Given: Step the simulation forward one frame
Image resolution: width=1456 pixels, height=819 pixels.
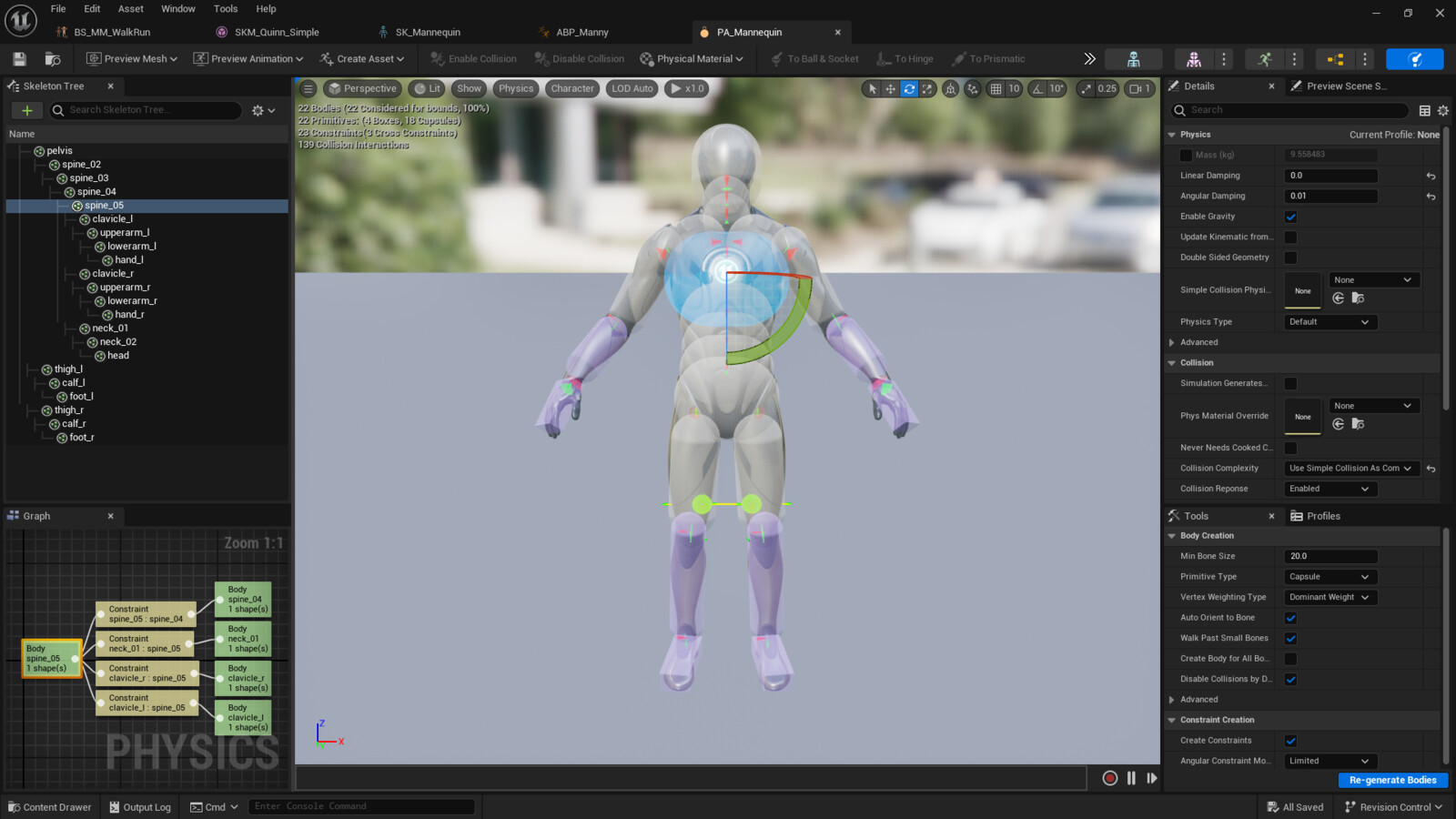Looking at the screenshot, I should (1152, 778).
